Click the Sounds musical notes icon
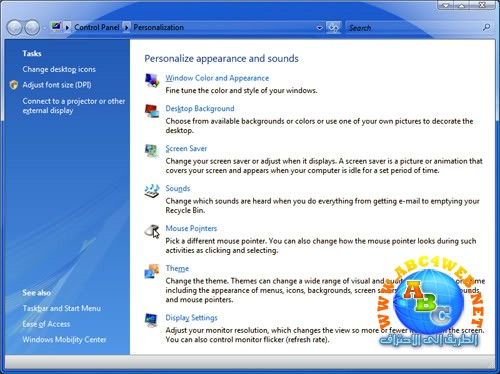 click(x=152, y=191)
